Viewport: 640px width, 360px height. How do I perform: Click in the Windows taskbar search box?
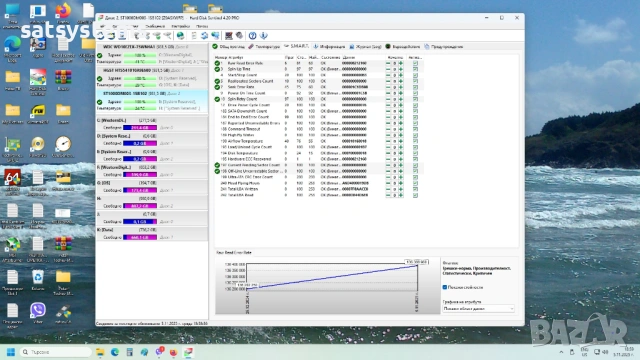pyautogui.click(x=55, y=352)
